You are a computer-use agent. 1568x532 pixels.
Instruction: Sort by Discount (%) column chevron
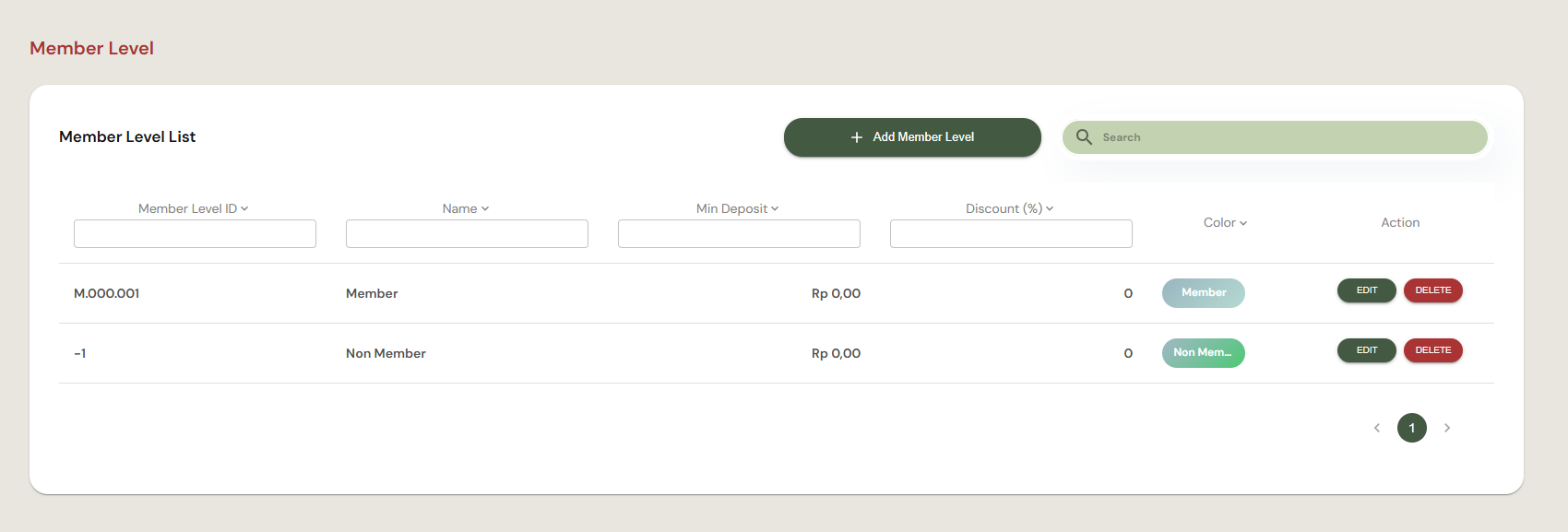click(1050, 209)
